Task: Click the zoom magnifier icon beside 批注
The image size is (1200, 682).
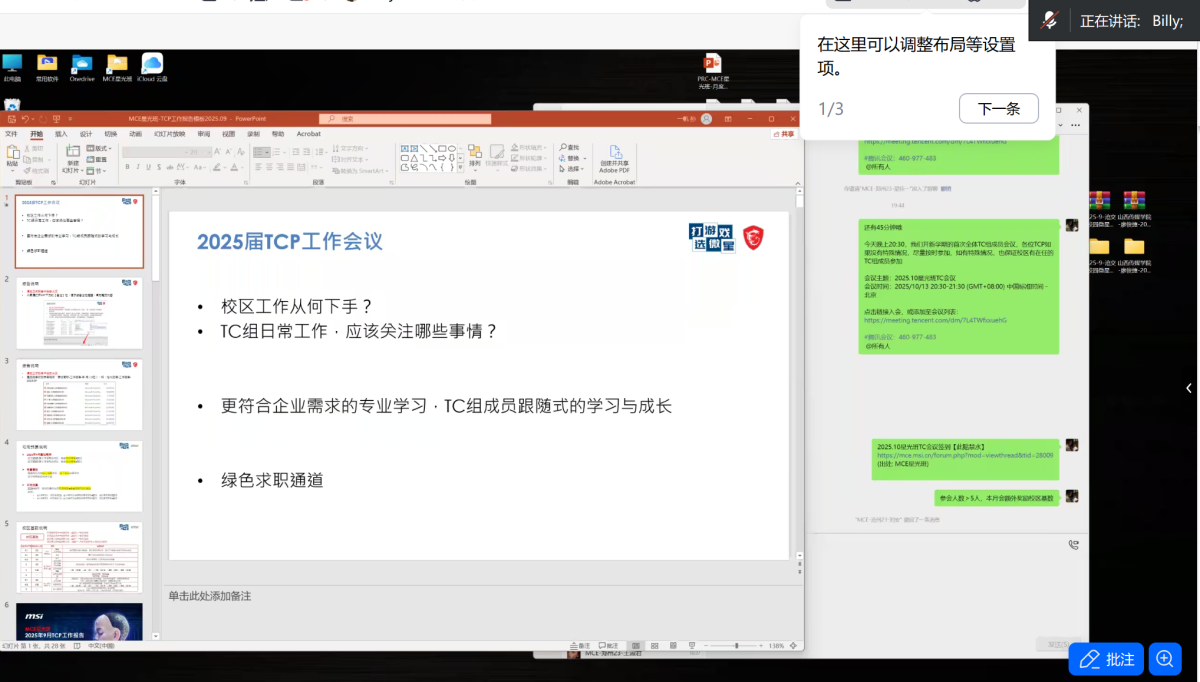Action: (x=1163, y=659)
